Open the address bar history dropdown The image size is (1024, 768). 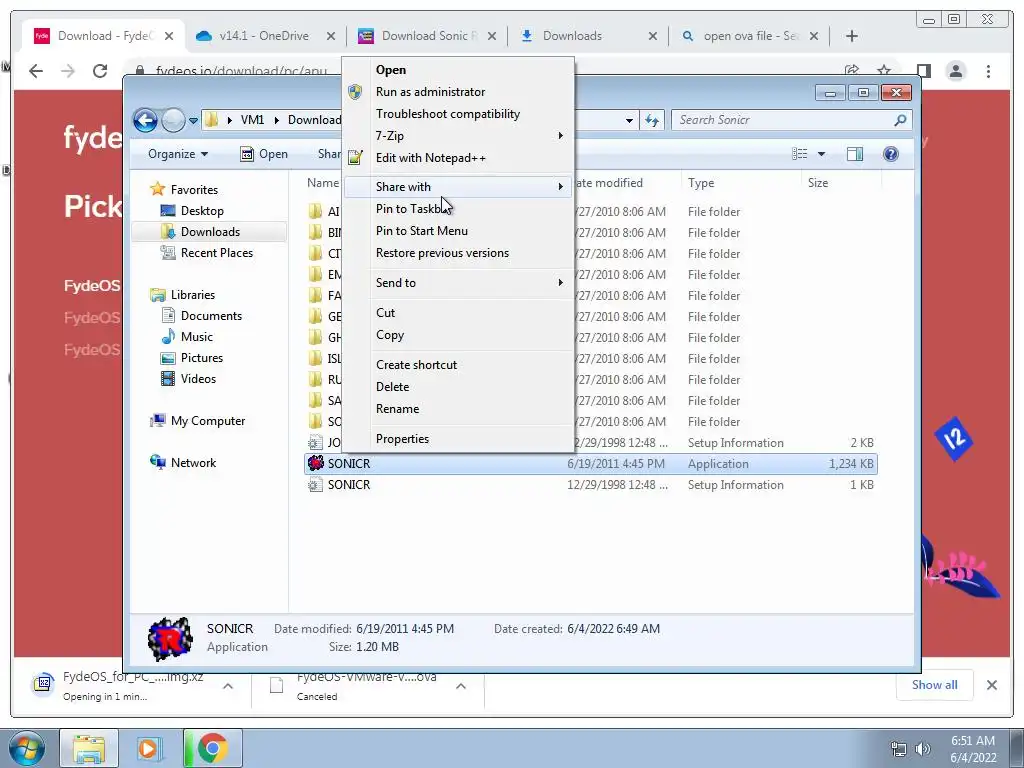coord(629,120)
